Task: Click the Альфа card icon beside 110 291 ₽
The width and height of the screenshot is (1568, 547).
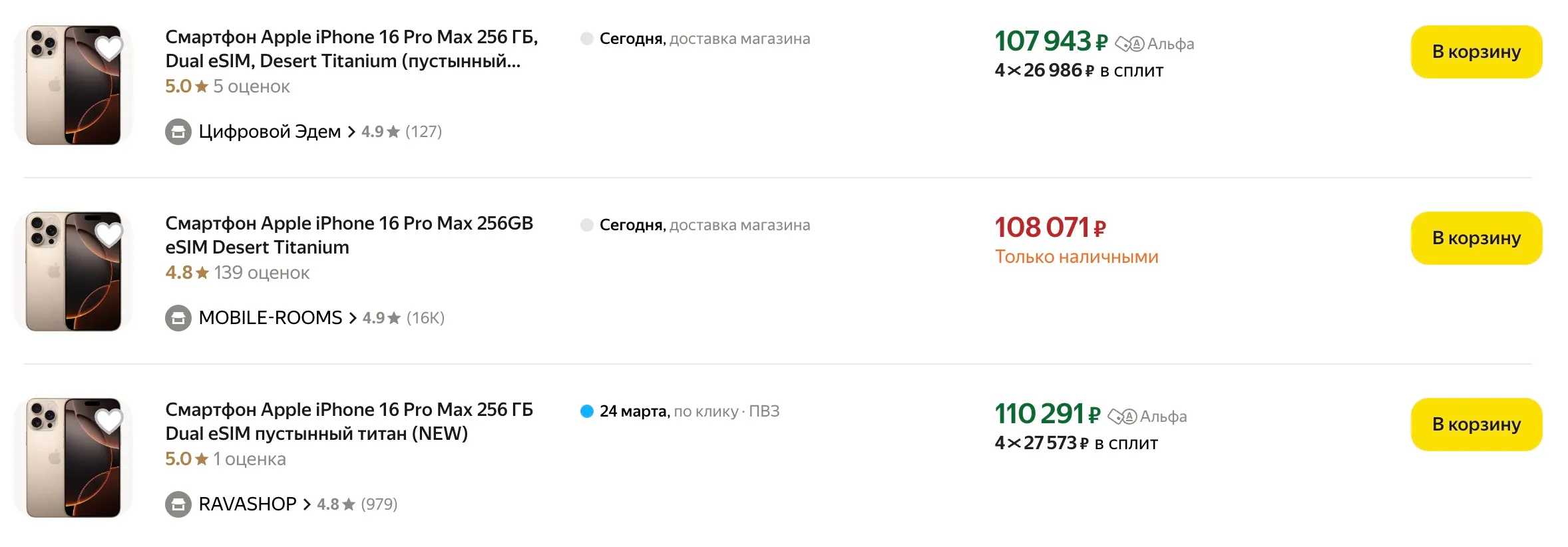Action: pyautogui.click(x=1122, y=417)
